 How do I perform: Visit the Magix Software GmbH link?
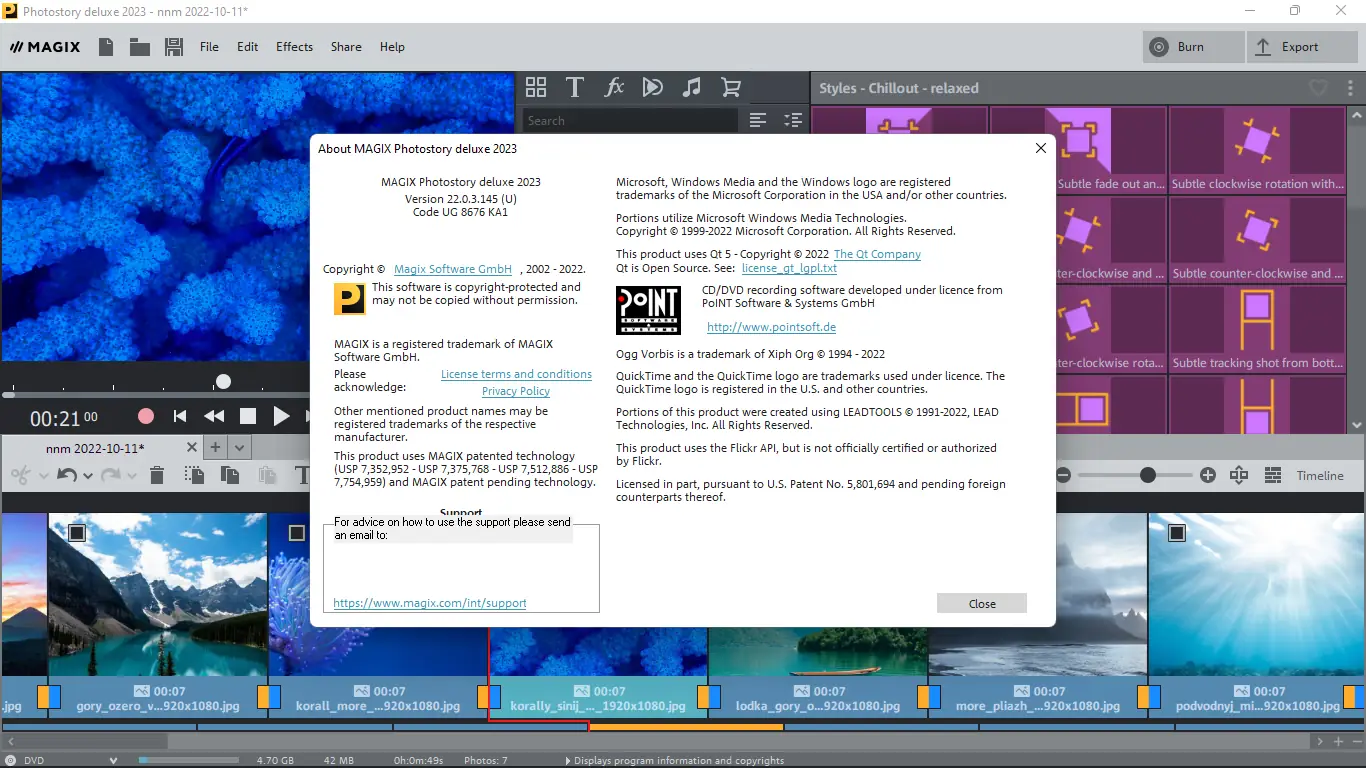(x=453, y=268)
